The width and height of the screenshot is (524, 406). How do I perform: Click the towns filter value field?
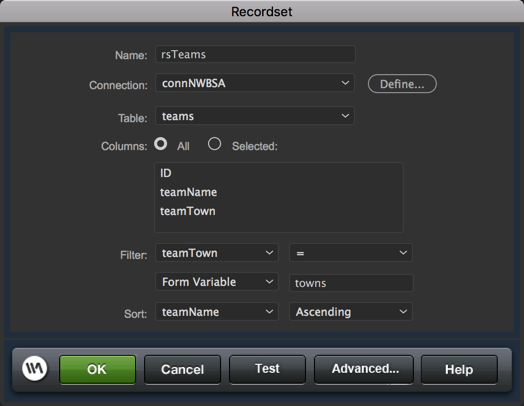351,283
